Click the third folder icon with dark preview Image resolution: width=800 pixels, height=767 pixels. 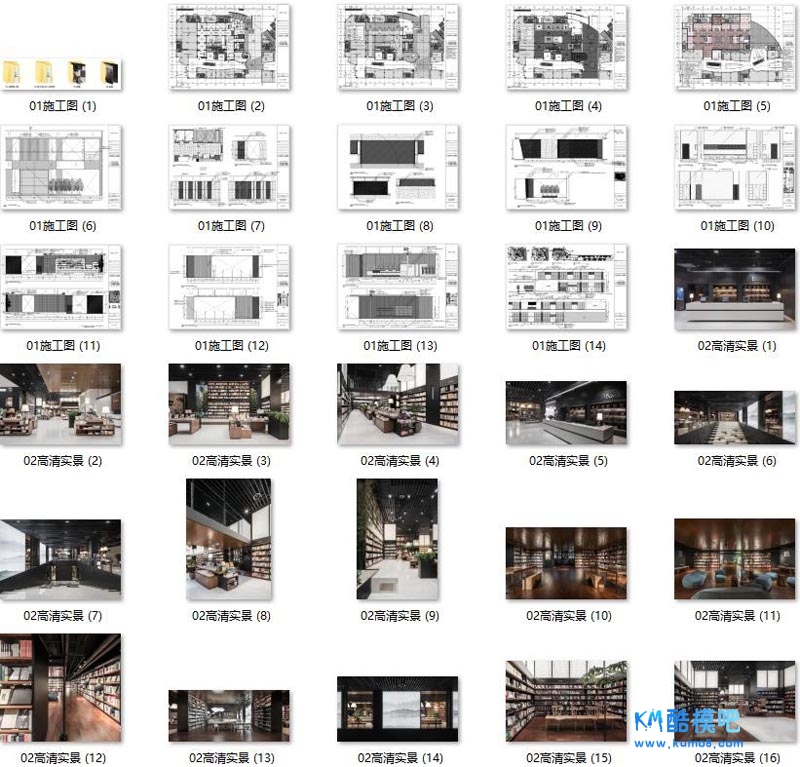click(78, 72)
